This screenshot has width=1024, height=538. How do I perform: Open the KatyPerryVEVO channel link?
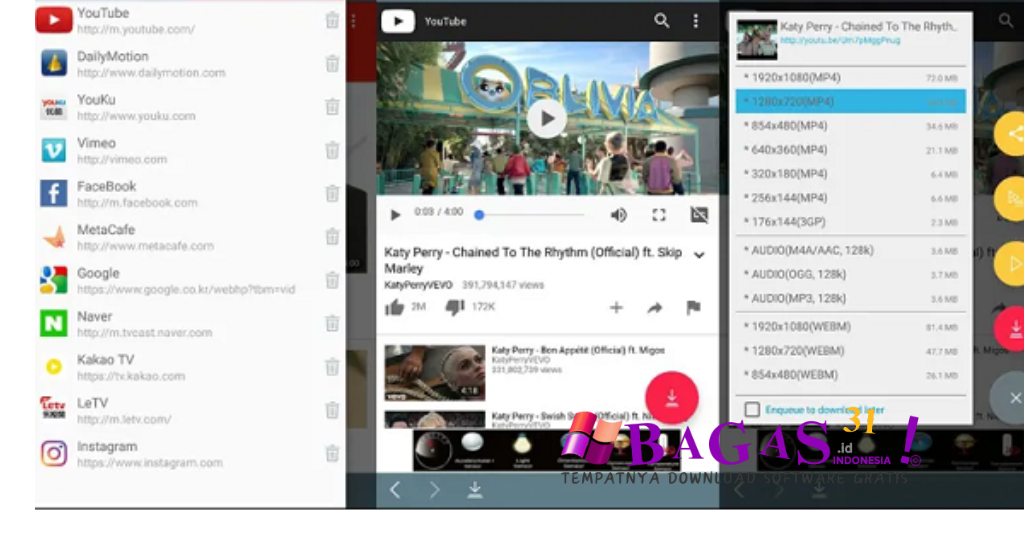click(418, 285)
